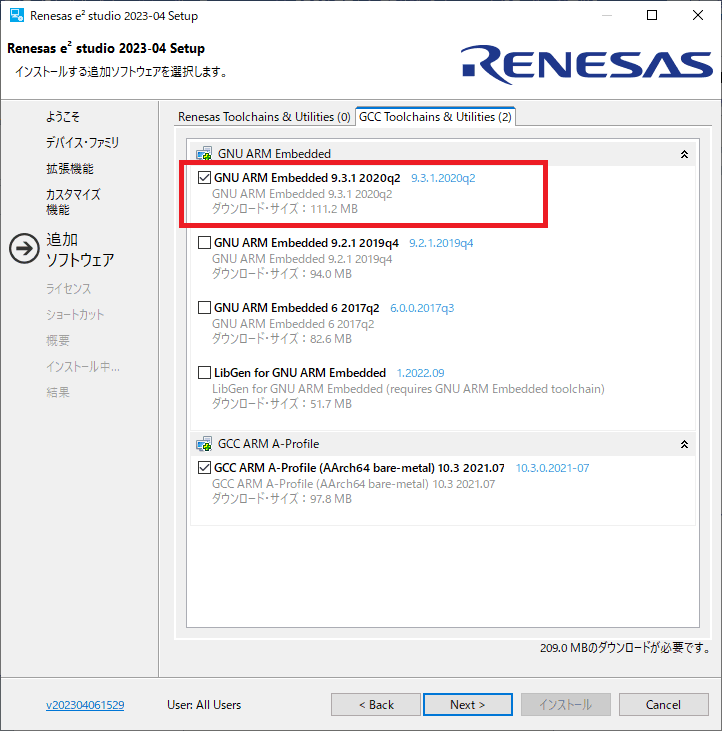Click the User: All Users text
Image resolution: width=722 pixels, height=731 pixels.
(204, 705)
